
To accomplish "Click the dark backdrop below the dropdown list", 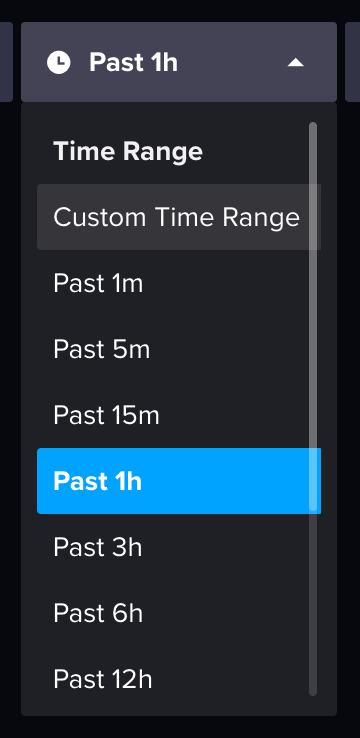I will [179, 727].
